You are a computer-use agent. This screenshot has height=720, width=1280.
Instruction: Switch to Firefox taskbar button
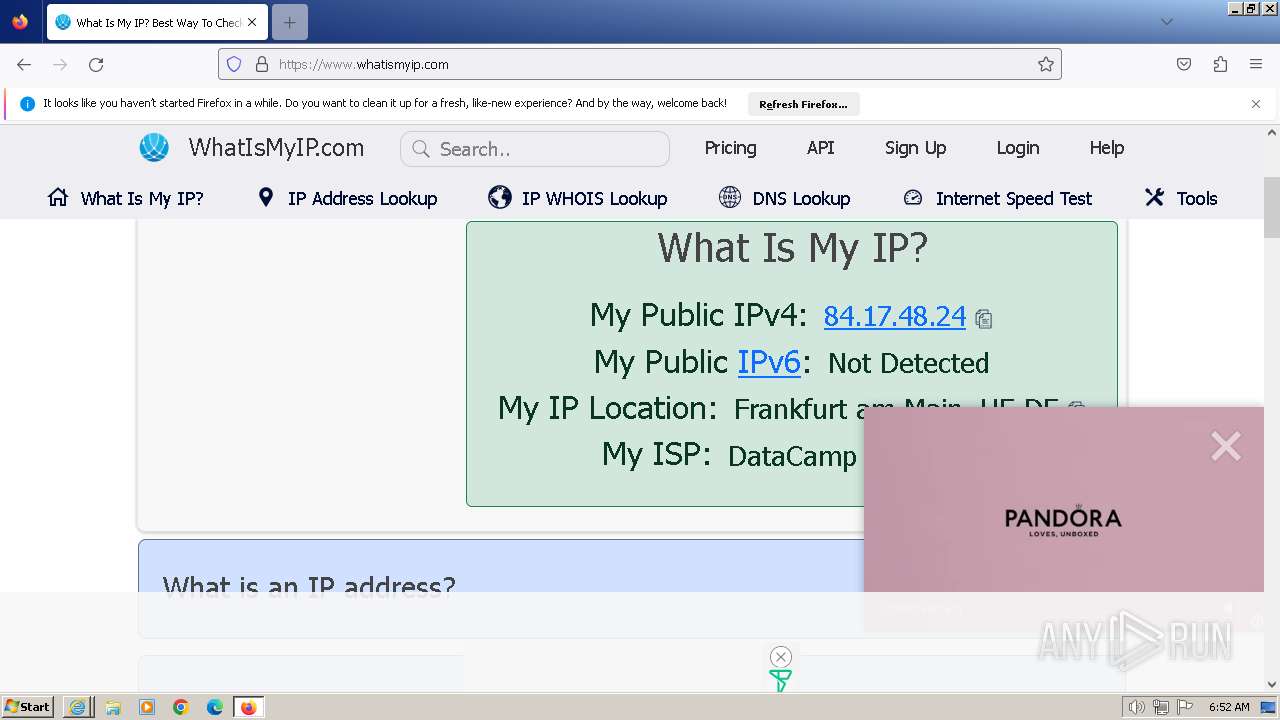pos(248,707)
